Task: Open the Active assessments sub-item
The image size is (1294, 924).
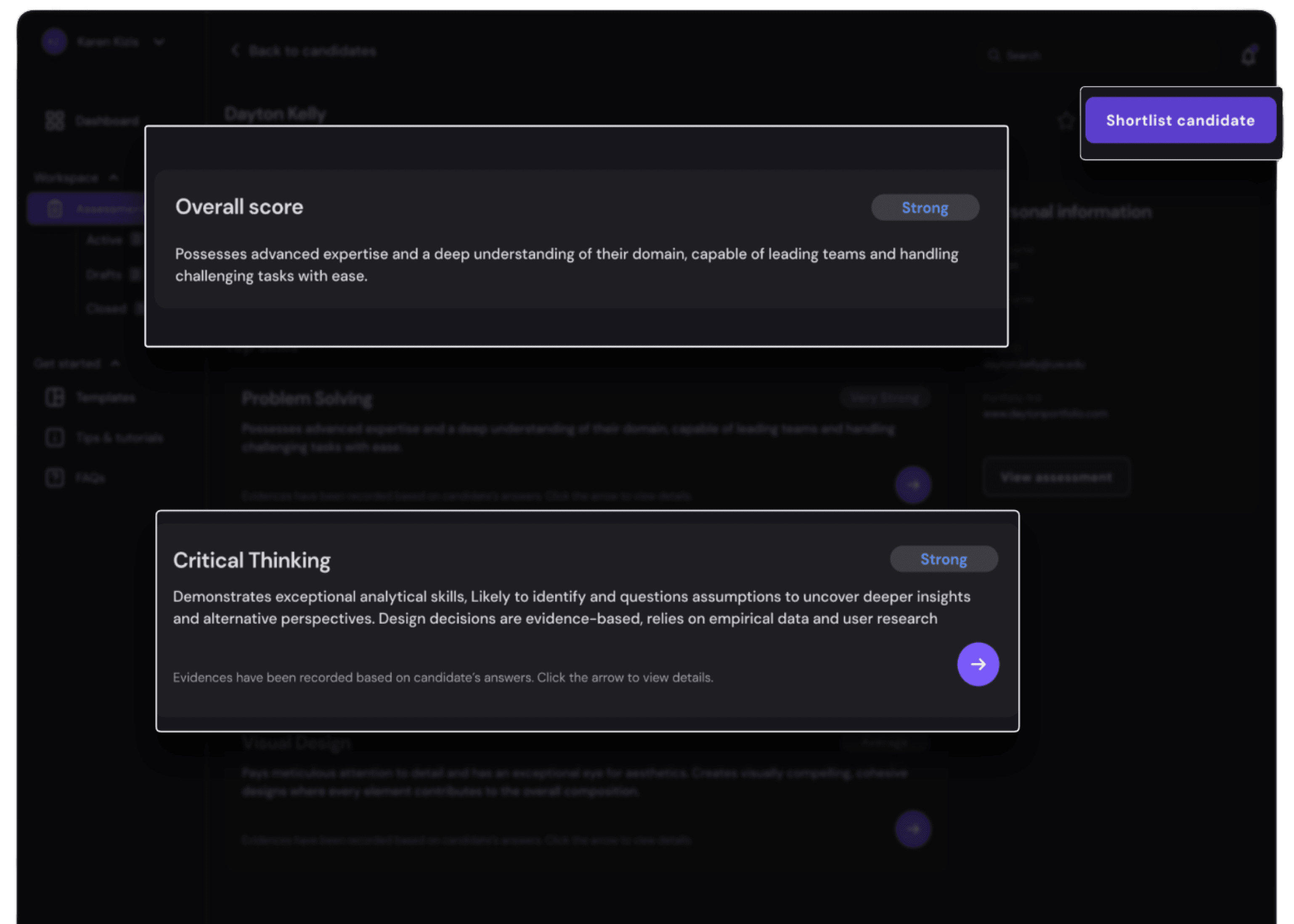Action: [x=105, y=239]
